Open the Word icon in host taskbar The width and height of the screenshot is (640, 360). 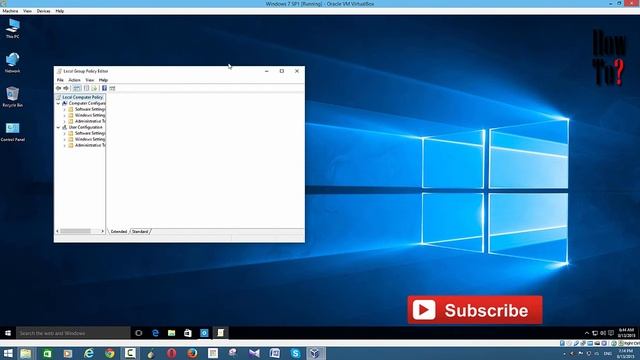pos(275,353)
